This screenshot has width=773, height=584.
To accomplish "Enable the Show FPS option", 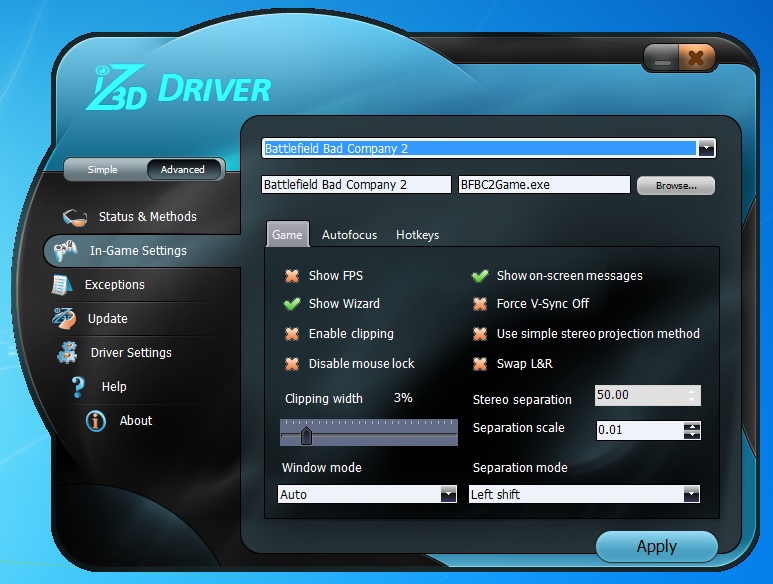I will [292, 275].
